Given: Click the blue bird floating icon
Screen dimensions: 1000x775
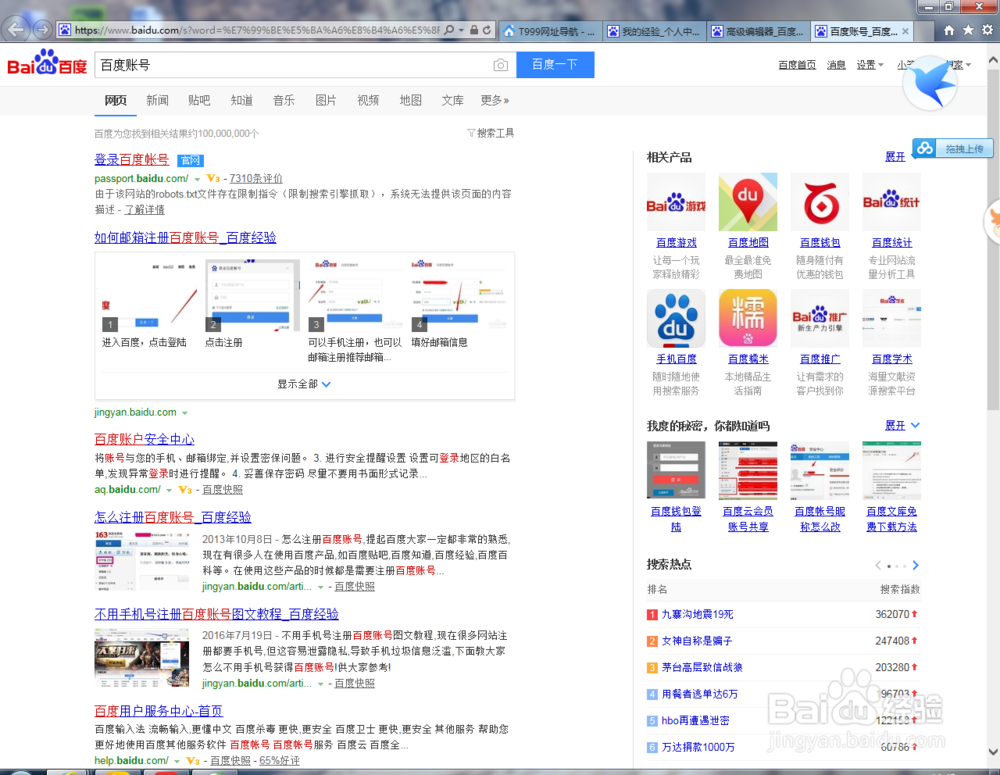Looking at the screenshot, I should pos(930,83).
